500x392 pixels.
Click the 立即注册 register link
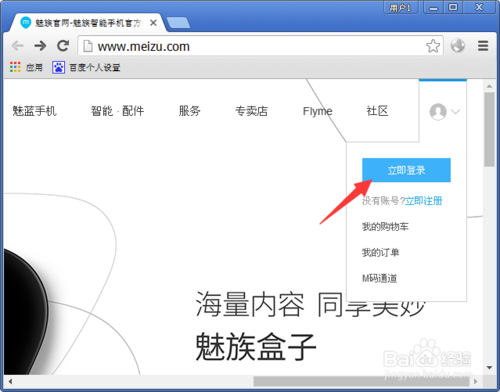click(x=423, y=201)
